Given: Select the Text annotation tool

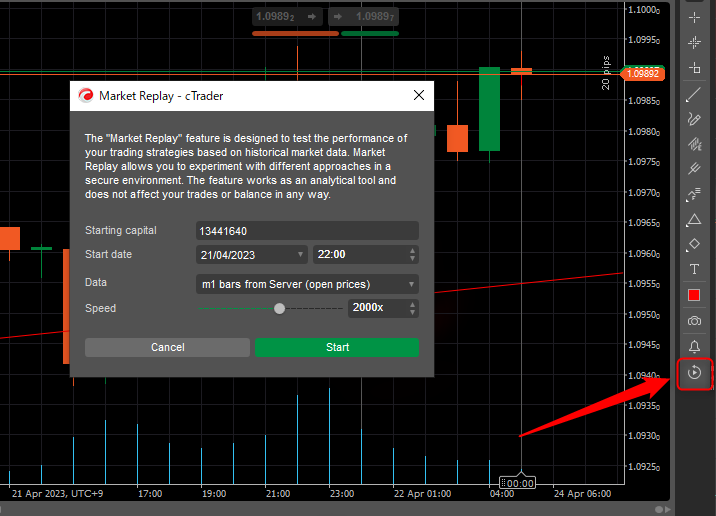Looking at the screenshot, I should pos(694,269).
